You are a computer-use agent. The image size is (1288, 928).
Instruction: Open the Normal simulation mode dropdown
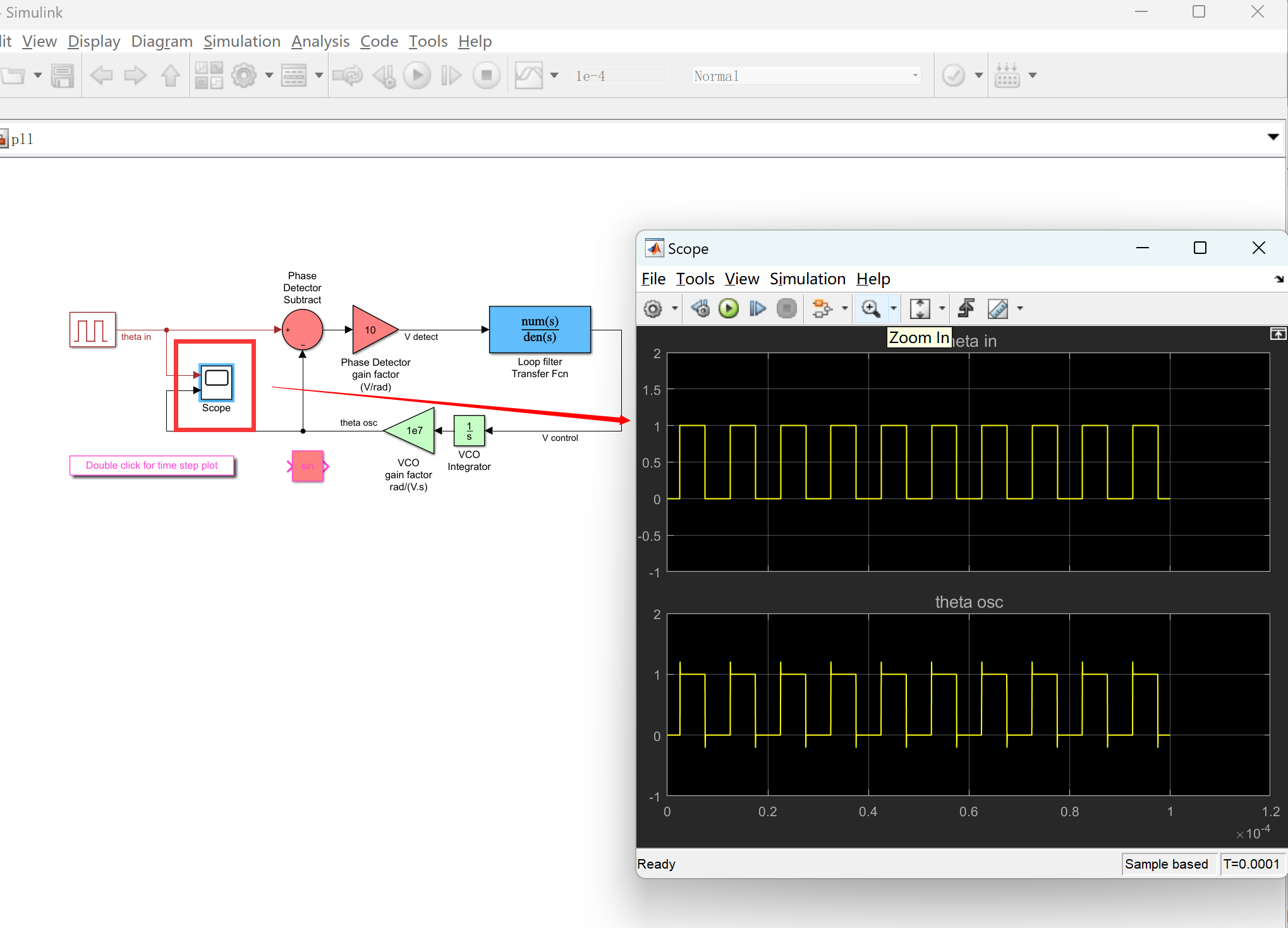point(805,76)
